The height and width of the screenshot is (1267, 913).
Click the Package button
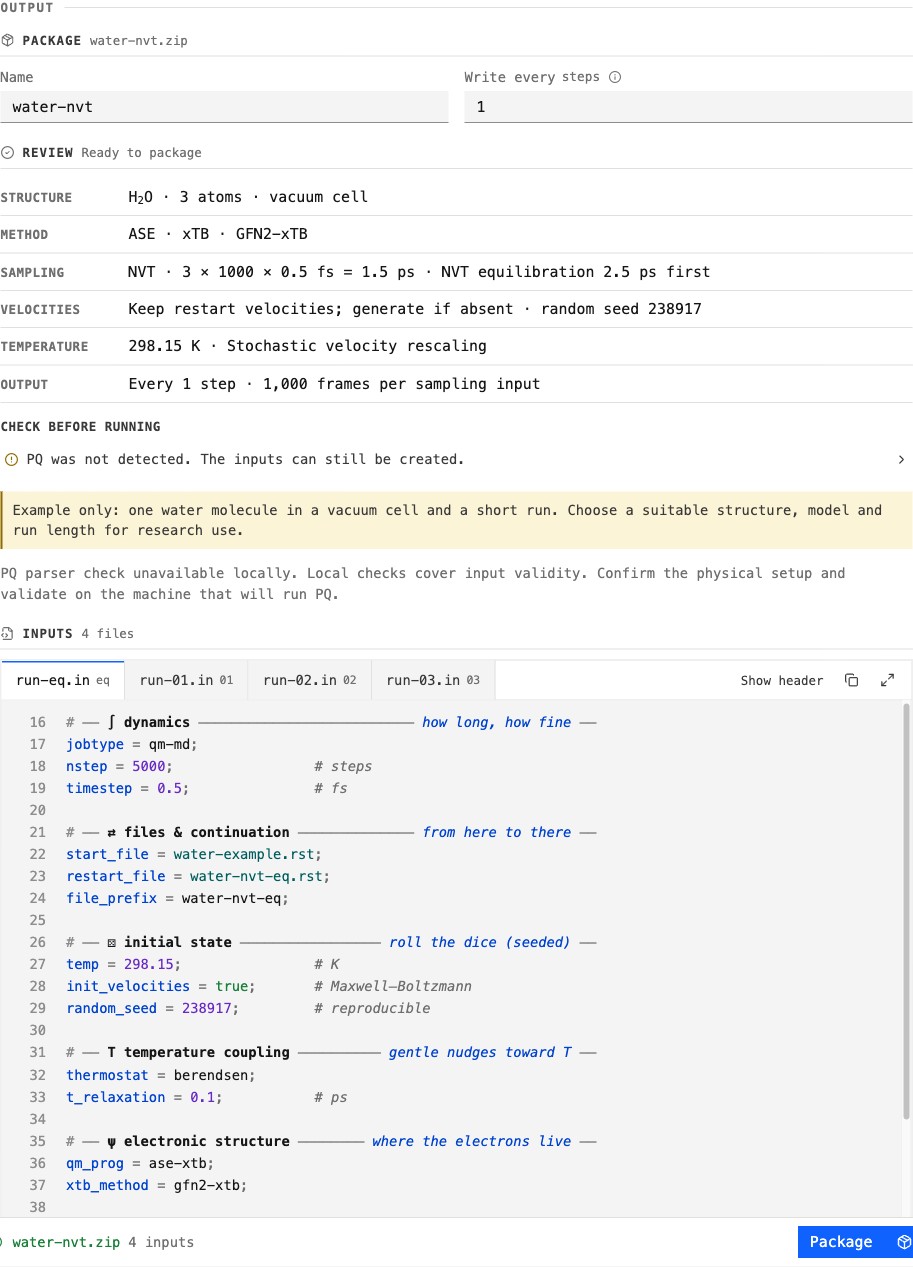point(855,1242)
